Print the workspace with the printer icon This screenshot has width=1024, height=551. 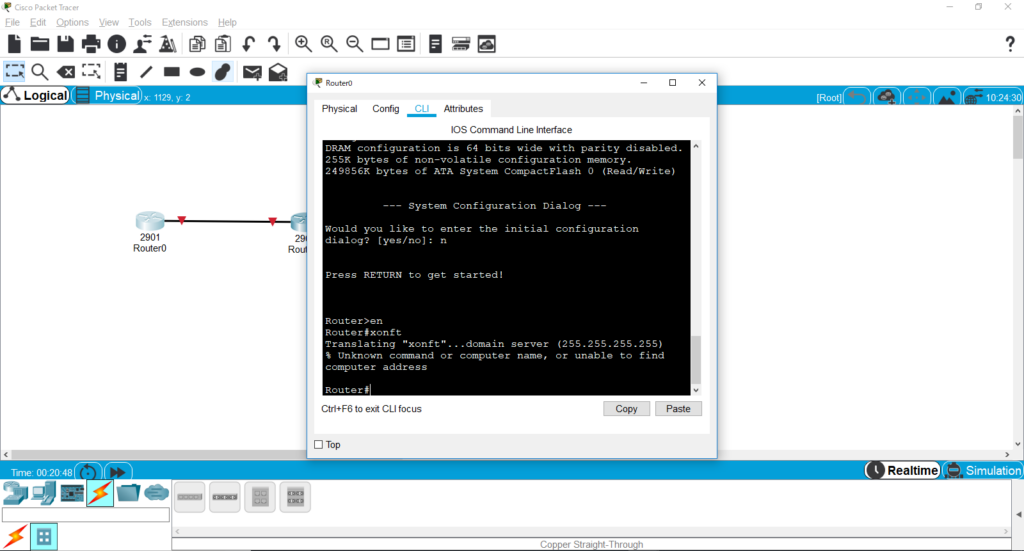91,44
